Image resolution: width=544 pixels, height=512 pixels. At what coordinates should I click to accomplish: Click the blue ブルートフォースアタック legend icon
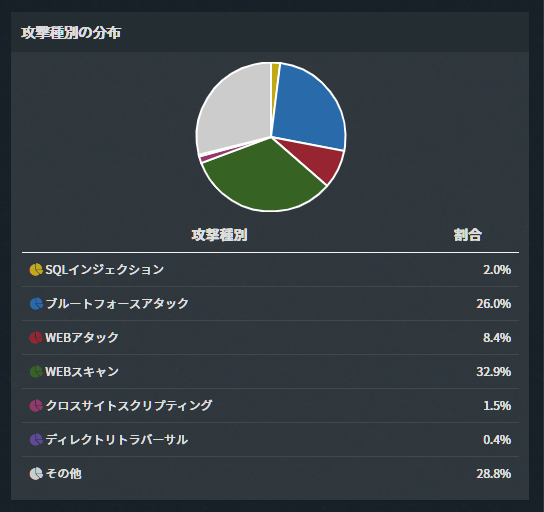pyautogui.click(x=36, y=304)
